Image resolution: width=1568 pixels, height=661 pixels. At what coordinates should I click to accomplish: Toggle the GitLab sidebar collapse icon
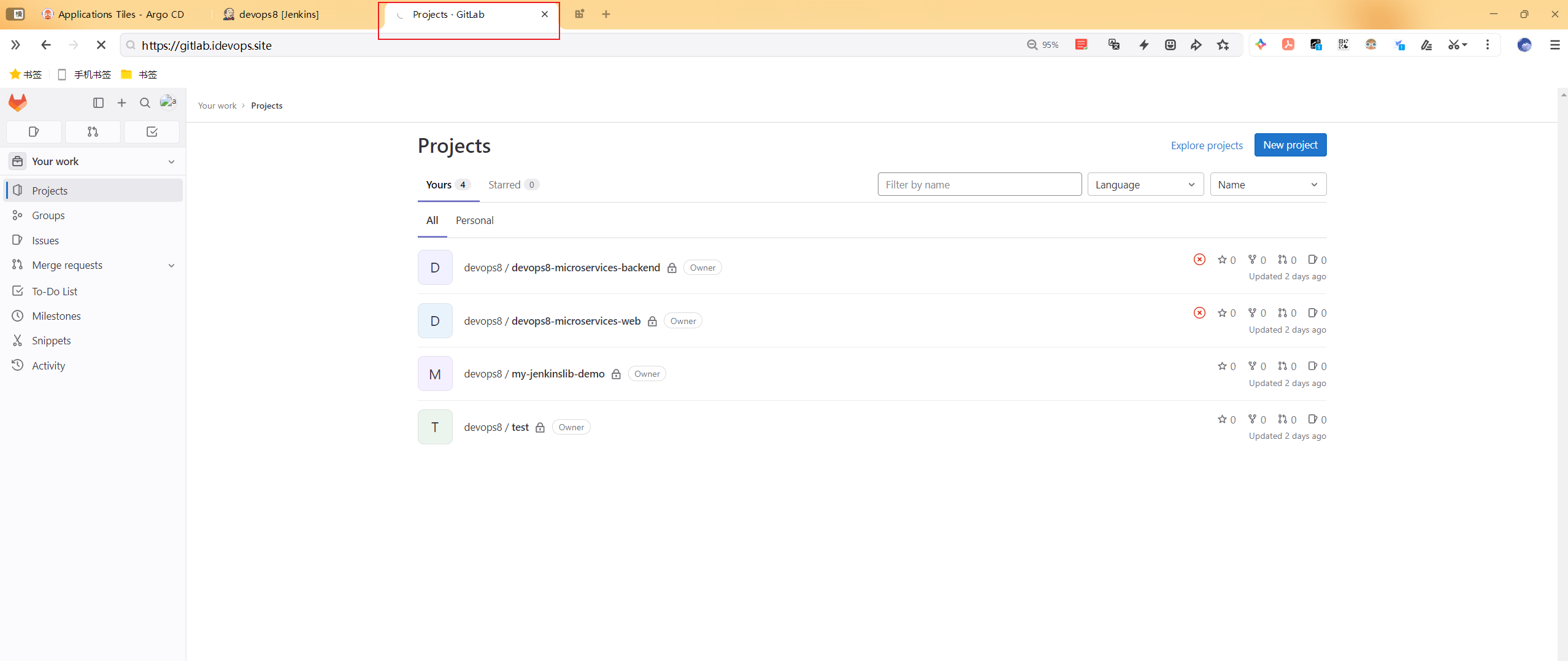98,102
